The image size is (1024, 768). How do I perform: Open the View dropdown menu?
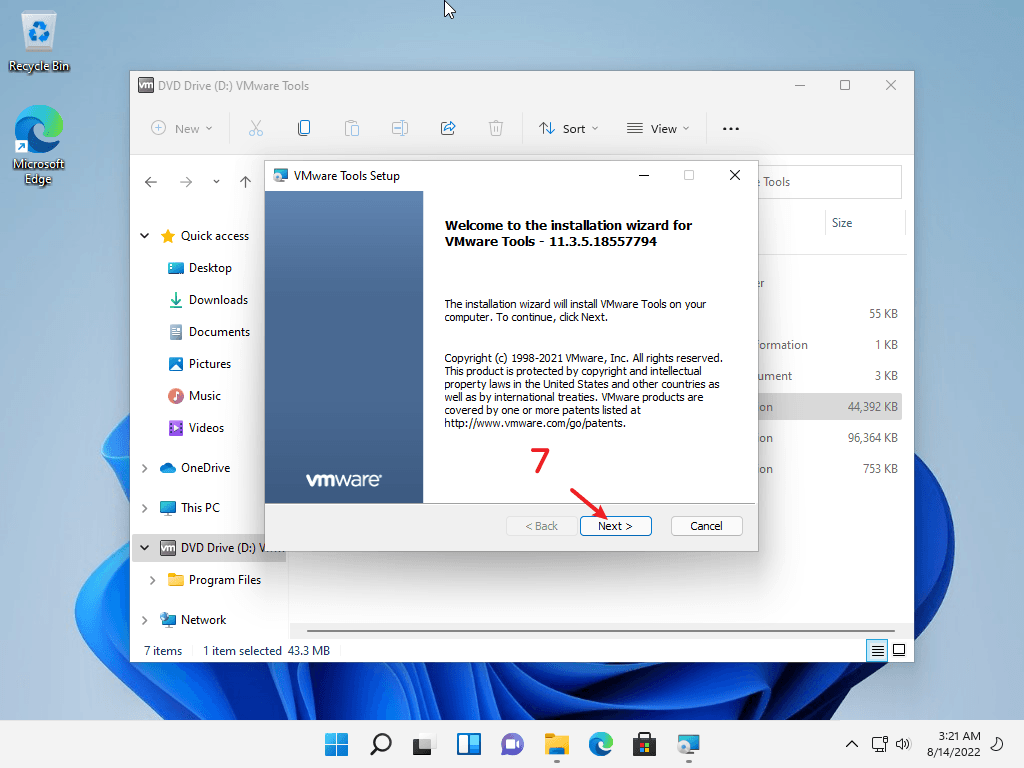click(x=658, y=128)
